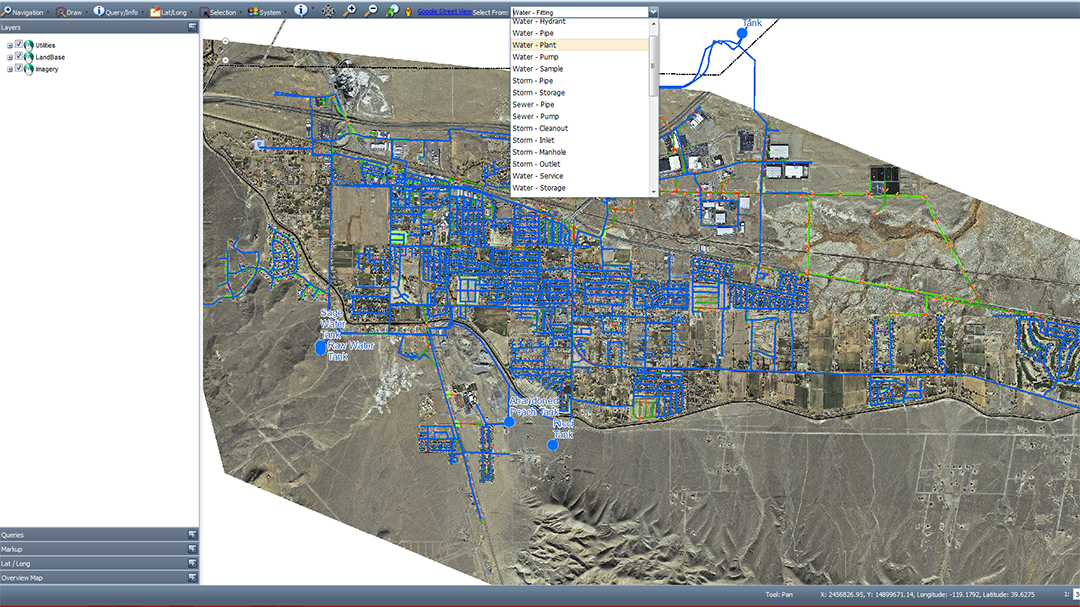Uncheck the Imagery layer checkbox
1080x607 pixels.
coord(19,68)
